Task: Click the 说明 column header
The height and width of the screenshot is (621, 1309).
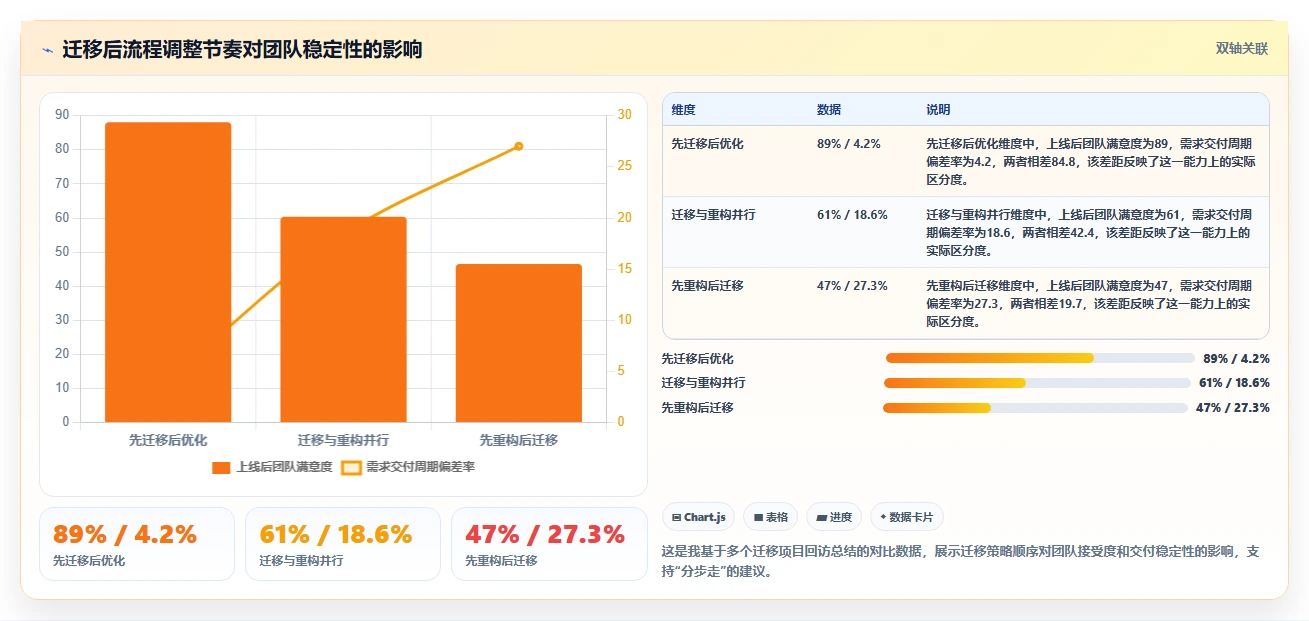Action: click(938, 110)
